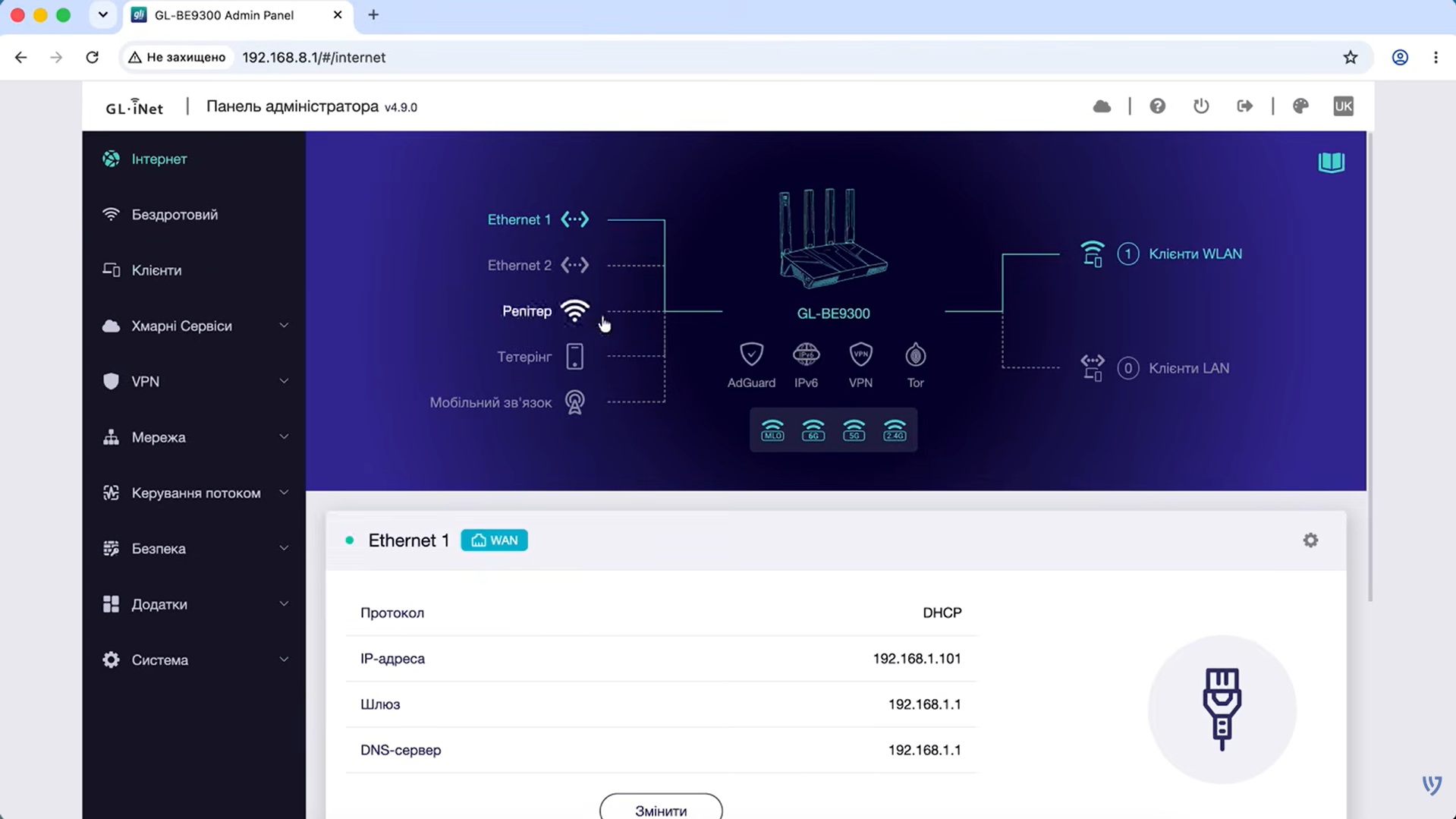Click the Тетерінг label in diagram
Viewport: 1456px width, 819px height.
point(524,357)
